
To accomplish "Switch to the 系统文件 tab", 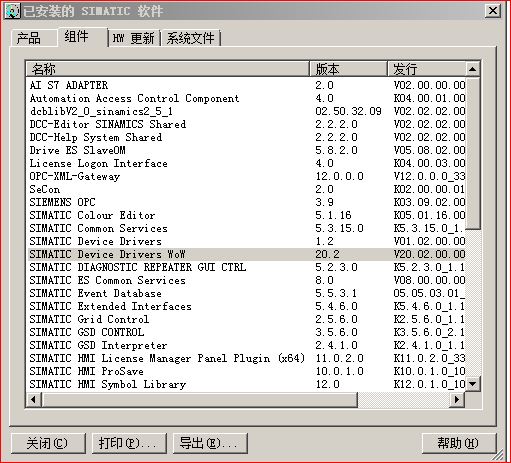I will tap(190, 38).
